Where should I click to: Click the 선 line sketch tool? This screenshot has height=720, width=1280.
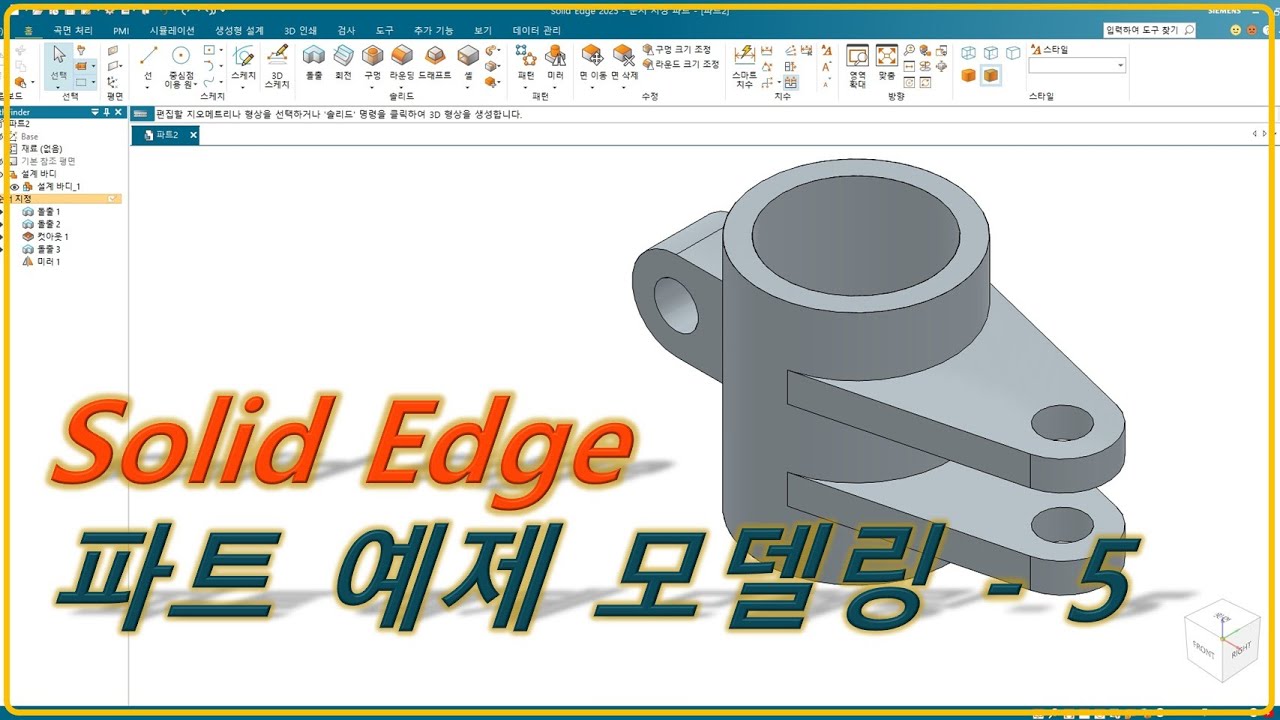pyautogui.click(x=148, y=60)
